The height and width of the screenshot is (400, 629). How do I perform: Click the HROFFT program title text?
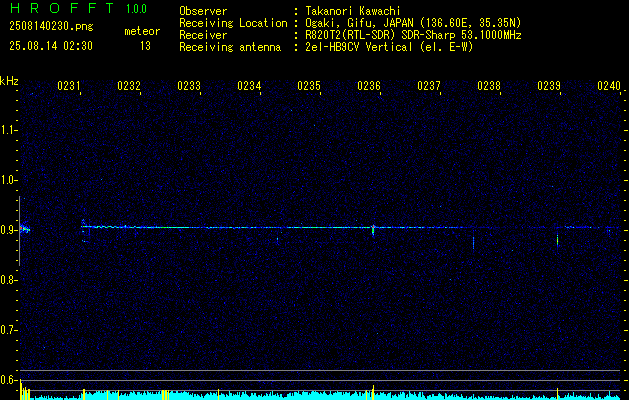pyautogui.click(x=62, y=8)
